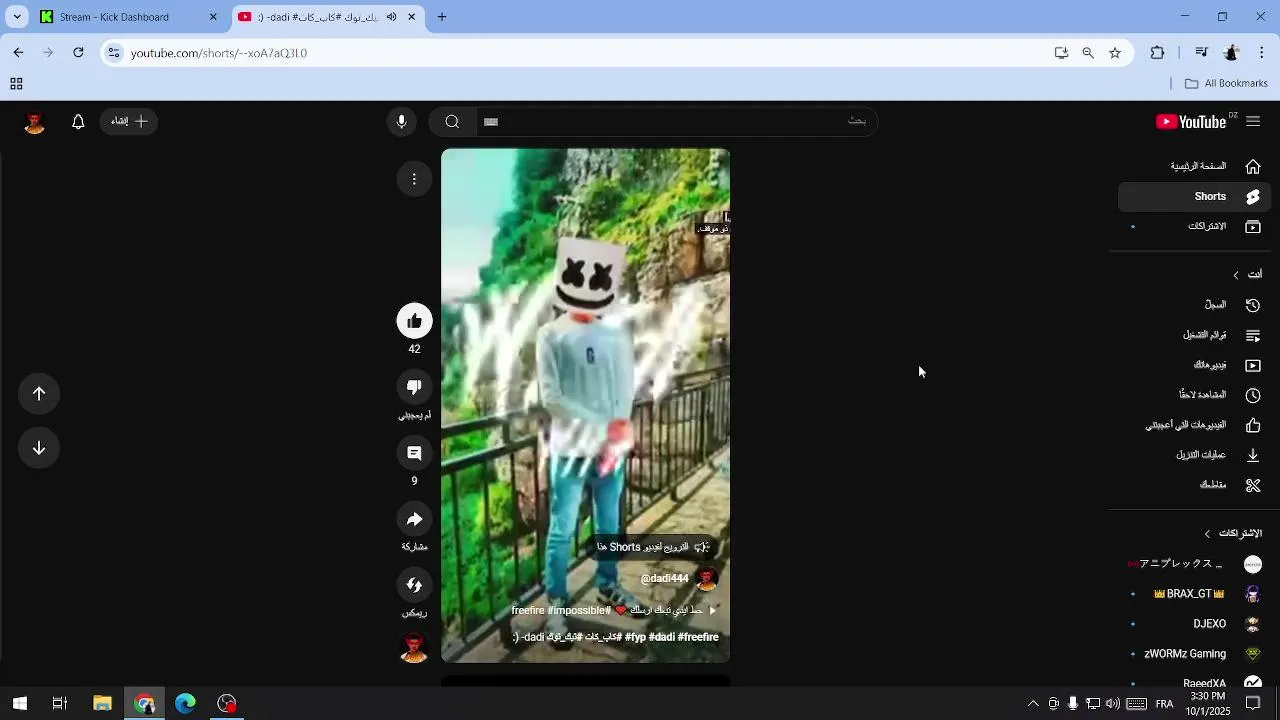Open the アニプレックス channel subscription
This screenshot has height=720, width=1280.
(1195, 564)
